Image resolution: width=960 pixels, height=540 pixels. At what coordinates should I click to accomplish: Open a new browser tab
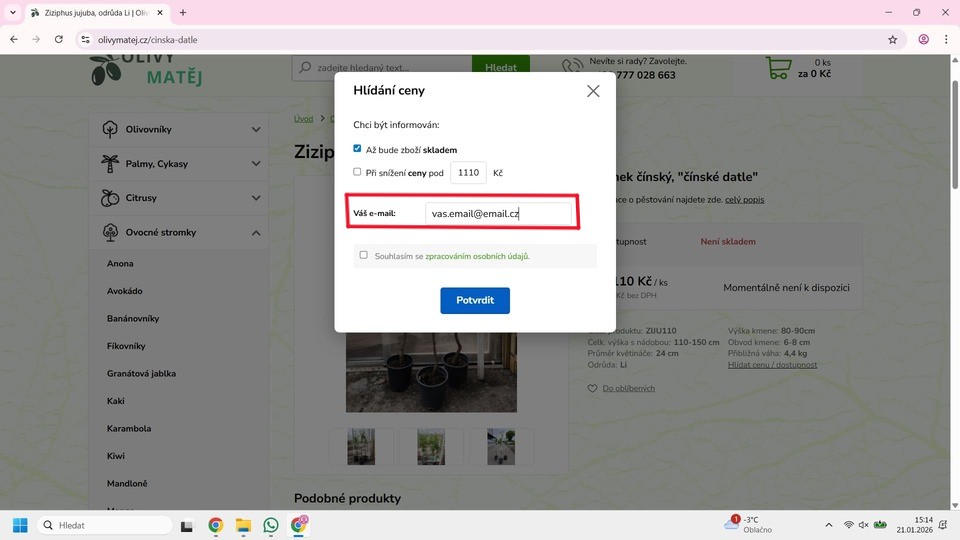(x=183, y=13)
